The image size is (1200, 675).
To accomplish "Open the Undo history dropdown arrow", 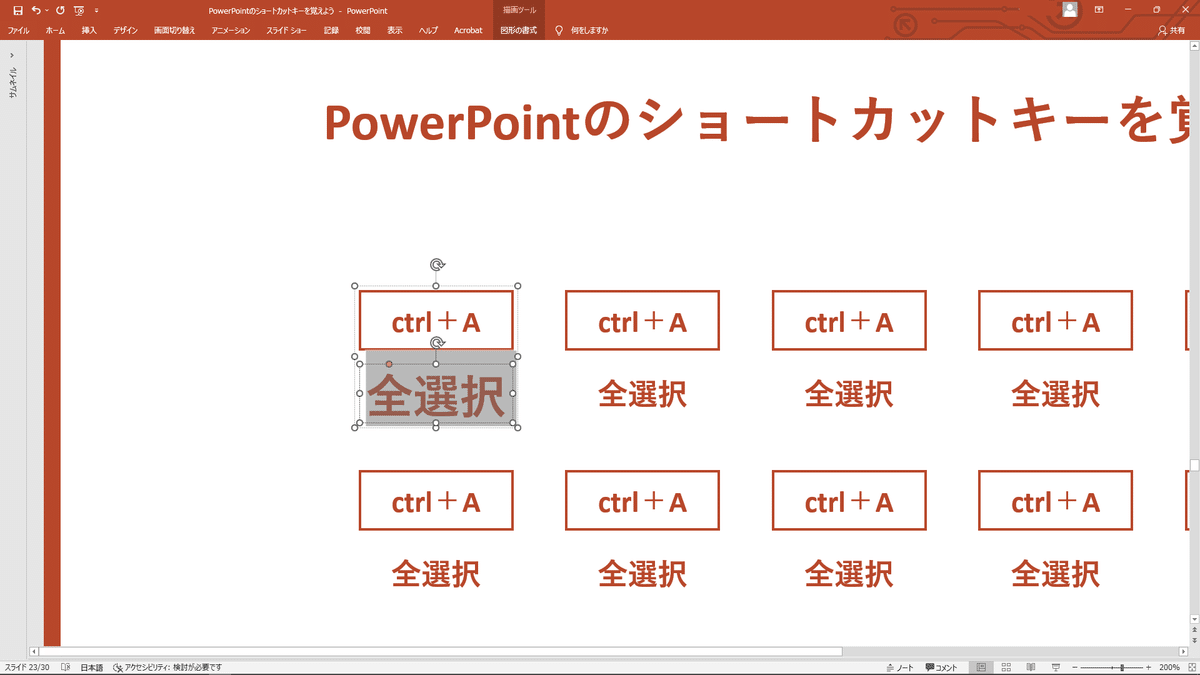I will tap(46, 10).
